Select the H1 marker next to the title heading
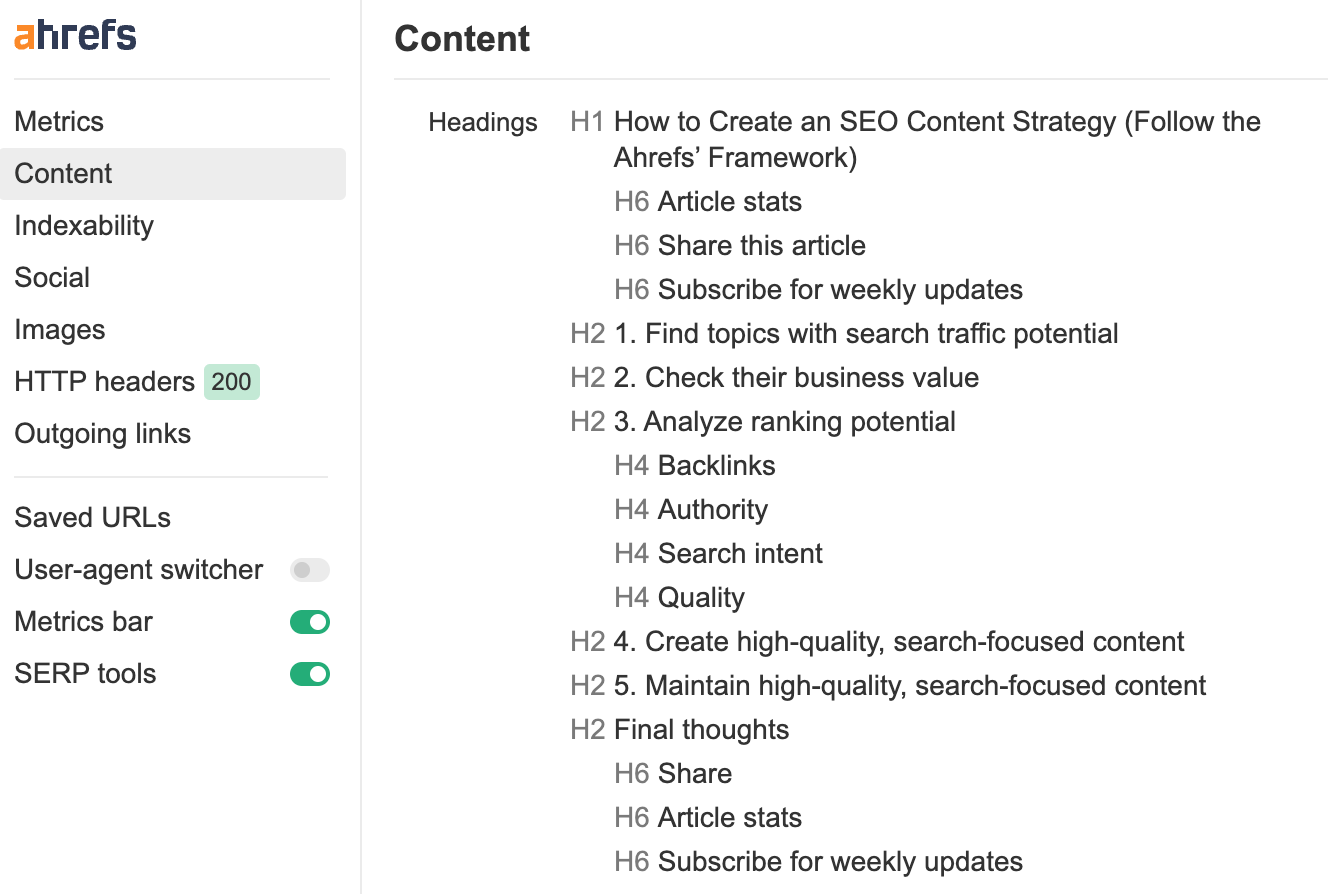The height and width of the screenshot is (894, 1328). point(586,122)
